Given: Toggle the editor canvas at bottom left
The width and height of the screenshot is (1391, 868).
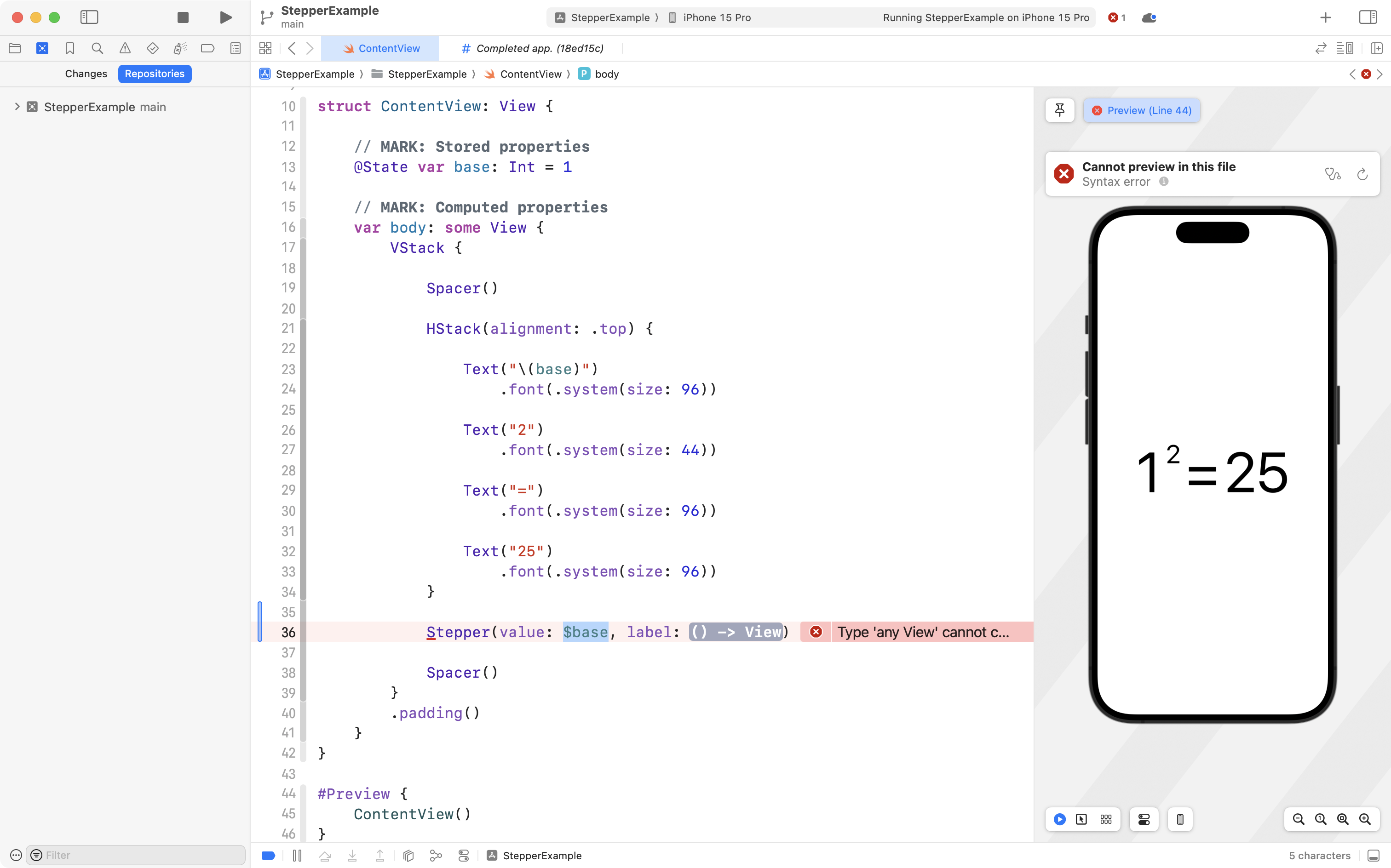Looking at the screenshot, I should (268, 855).
